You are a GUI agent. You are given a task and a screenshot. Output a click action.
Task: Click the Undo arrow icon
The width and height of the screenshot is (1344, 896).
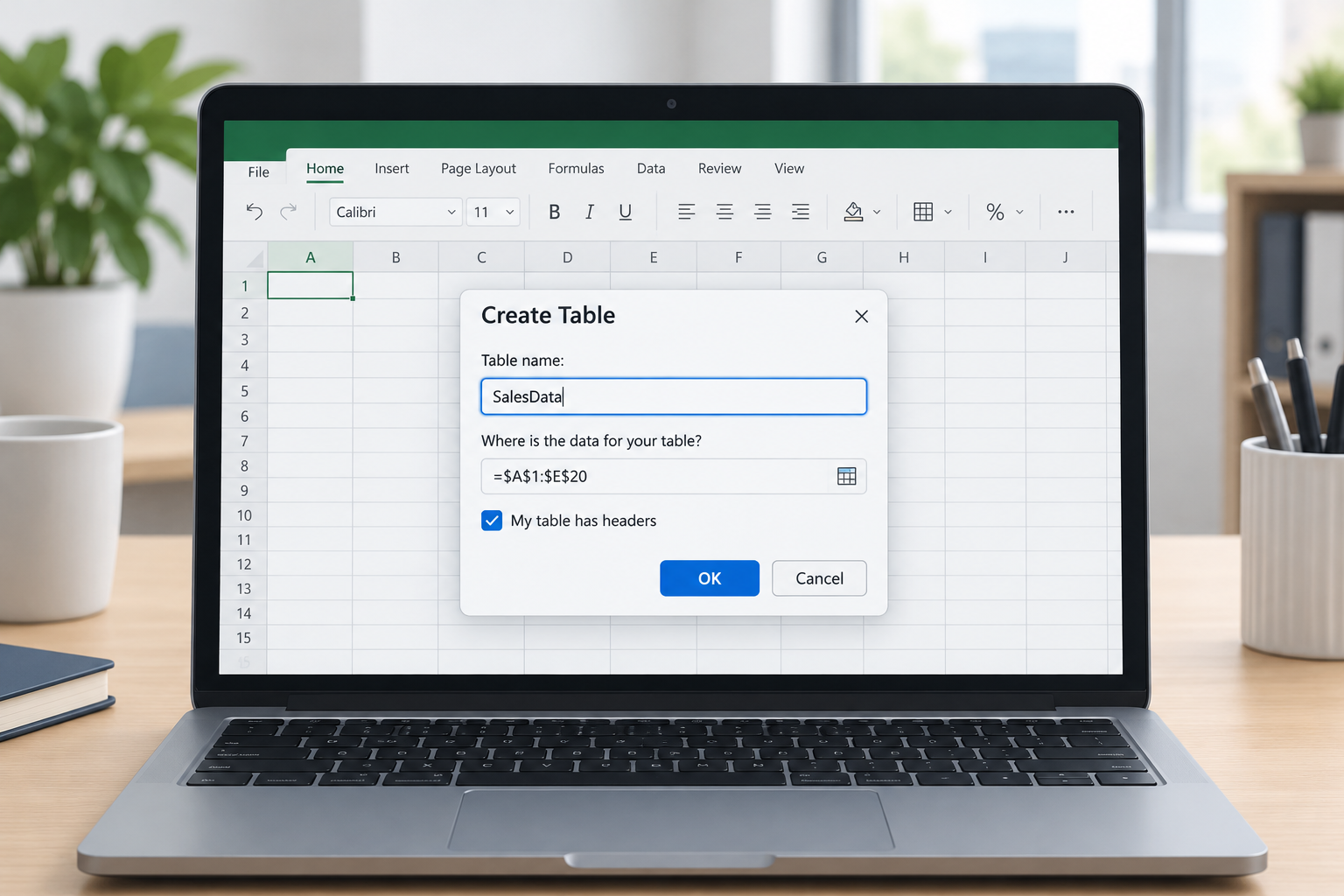click(255, 212)
